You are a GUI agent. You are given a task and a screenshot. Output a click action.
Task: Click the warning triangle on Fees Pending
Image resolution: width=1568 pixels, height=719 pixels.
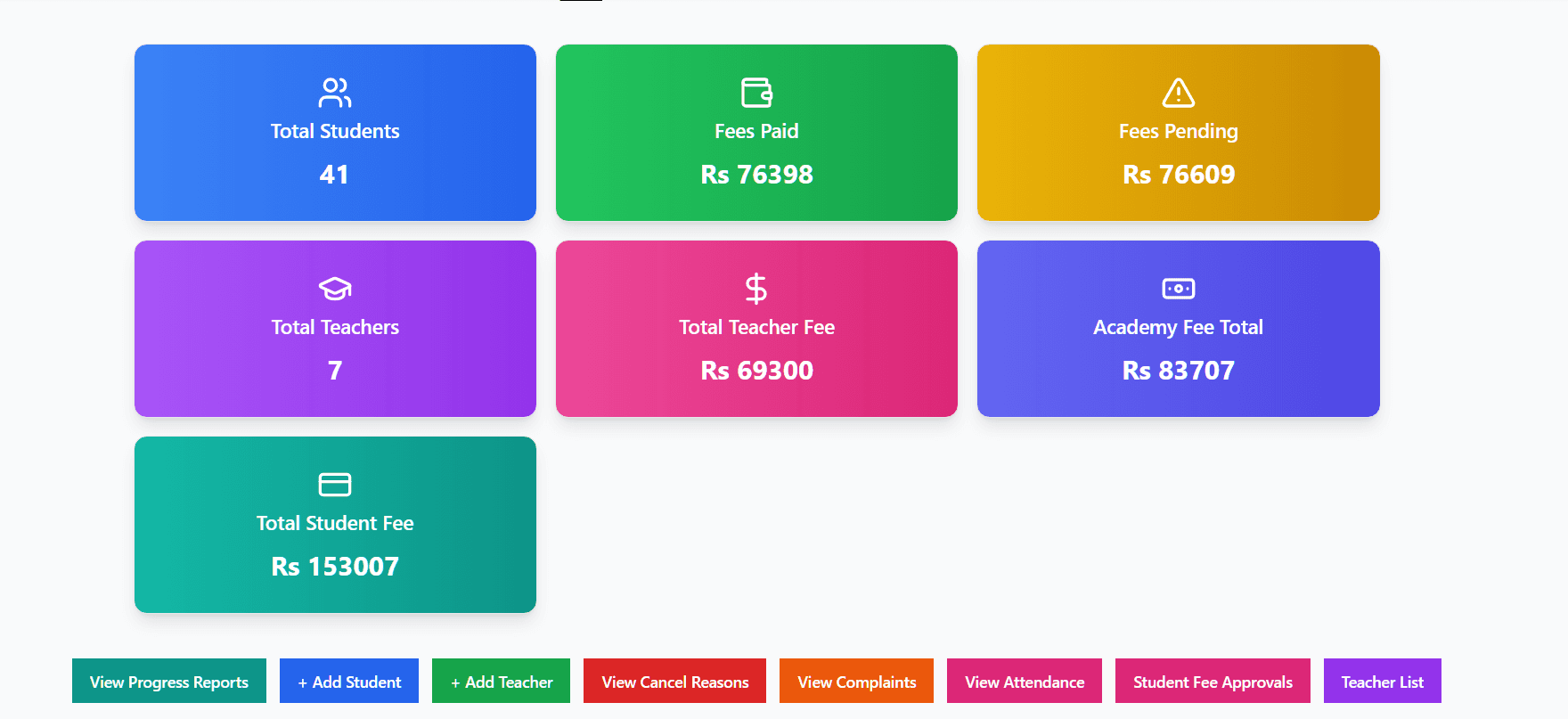(1178, 93)
